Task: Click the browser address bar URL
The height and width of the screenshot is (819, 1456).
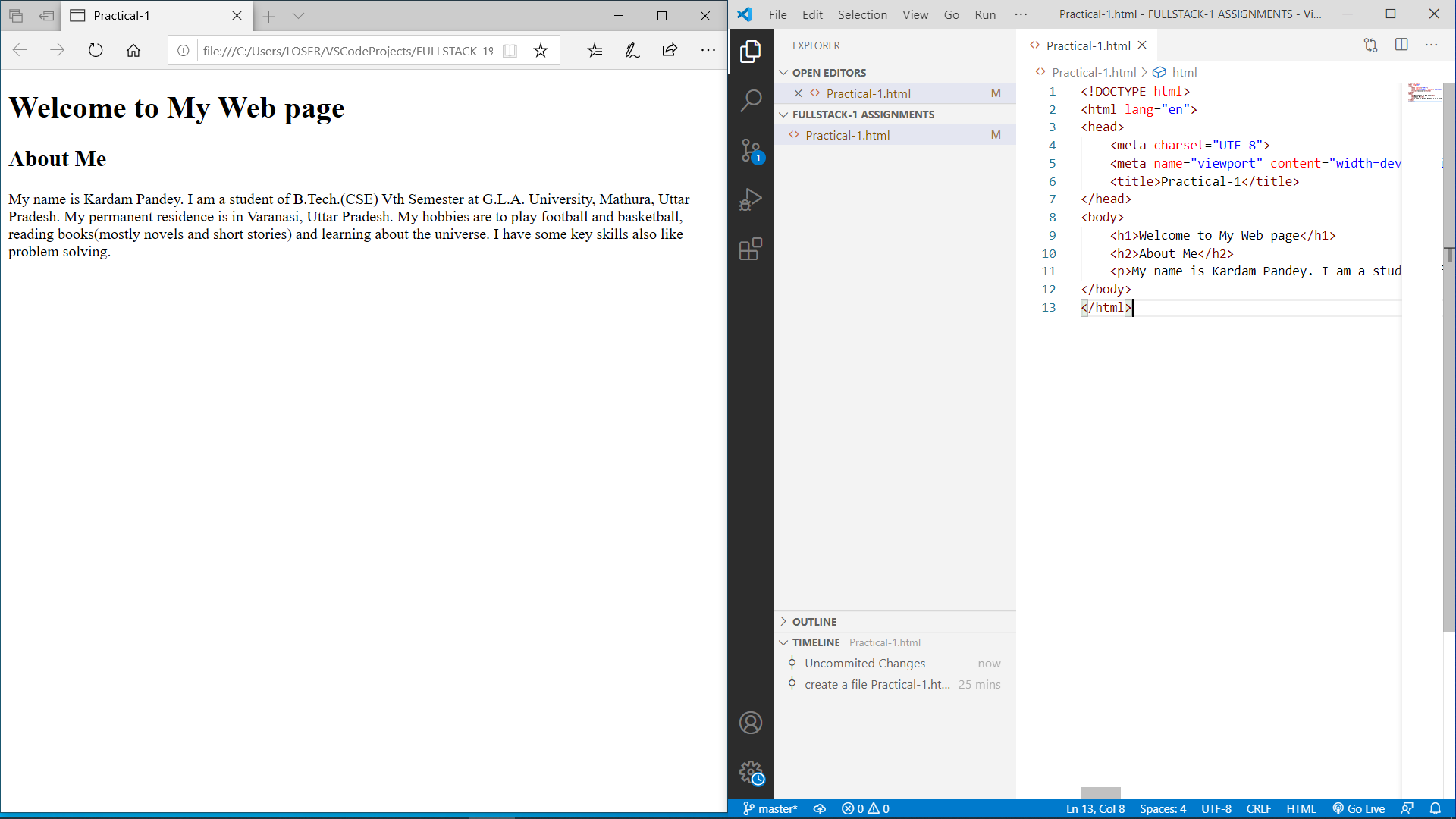Action: [348, 51]
